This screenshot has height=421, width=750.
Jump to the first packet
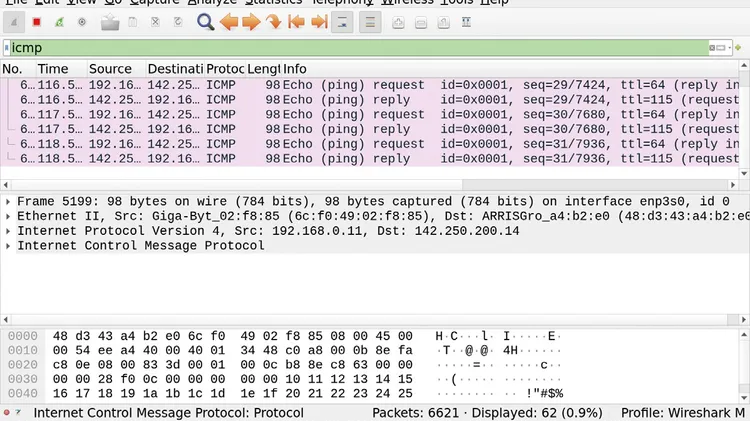coord(297,22)
